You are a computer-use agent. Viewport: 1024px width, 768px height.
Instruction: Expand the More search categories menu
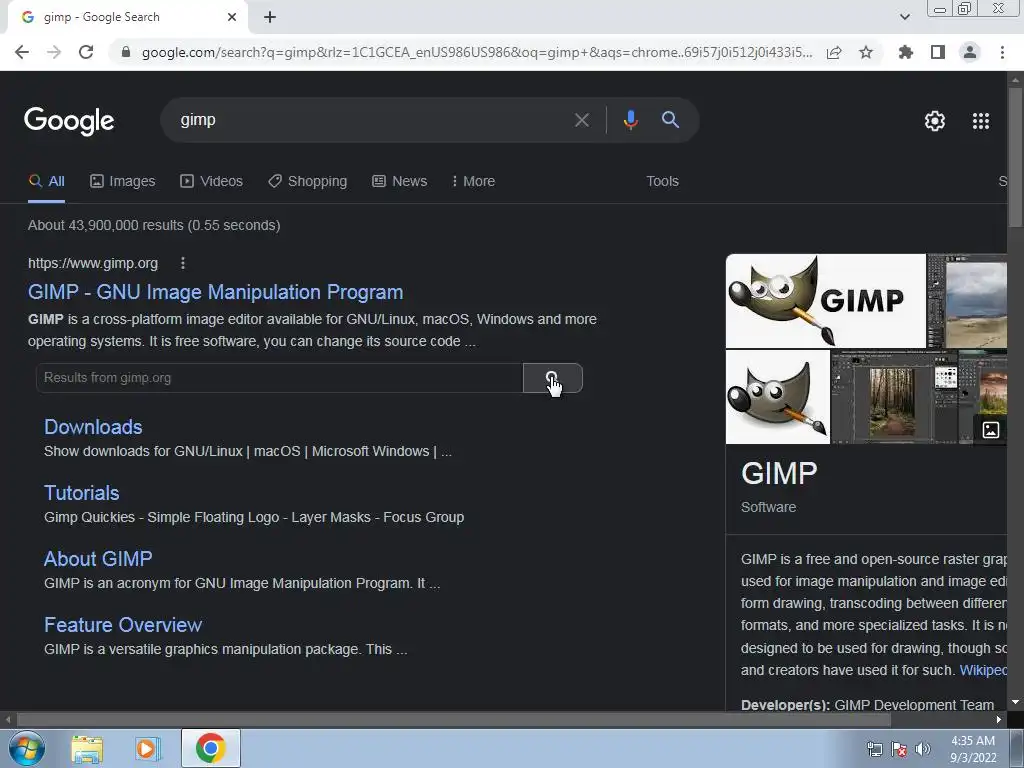point(473,181)
